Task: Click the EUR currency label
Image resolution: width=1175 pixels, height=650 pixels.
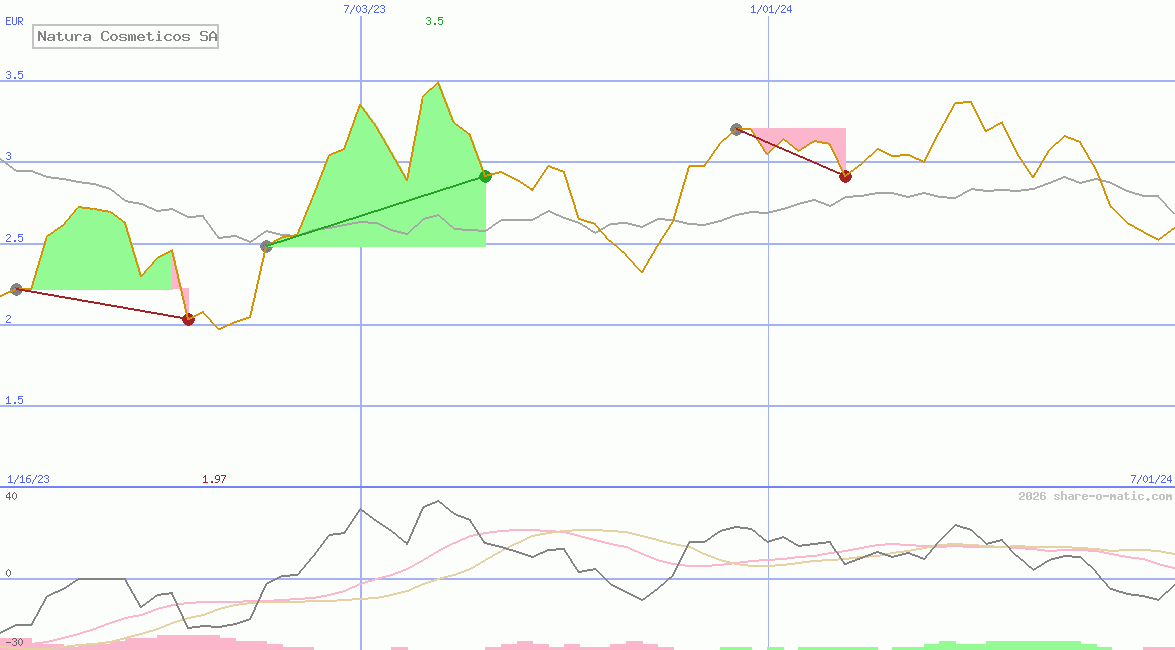Action: tap(14, 20)
